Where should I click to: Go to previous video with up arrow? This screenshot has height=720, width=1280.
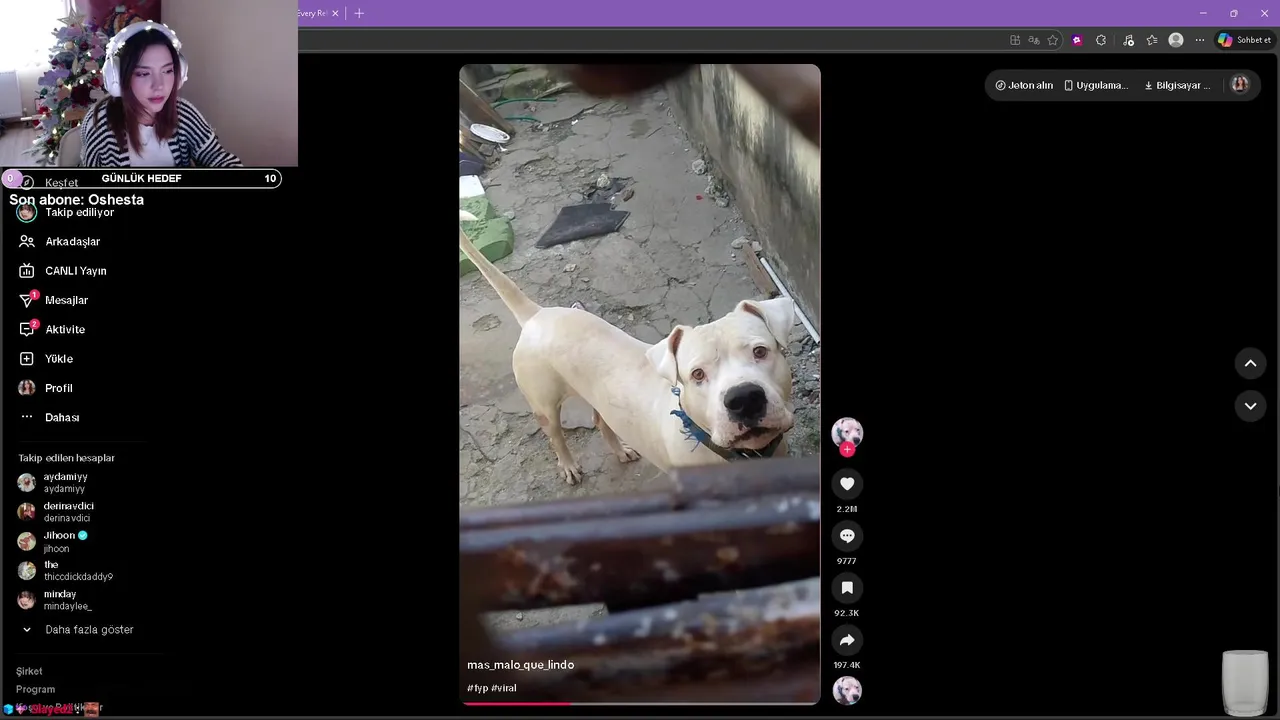point(1250,364)
